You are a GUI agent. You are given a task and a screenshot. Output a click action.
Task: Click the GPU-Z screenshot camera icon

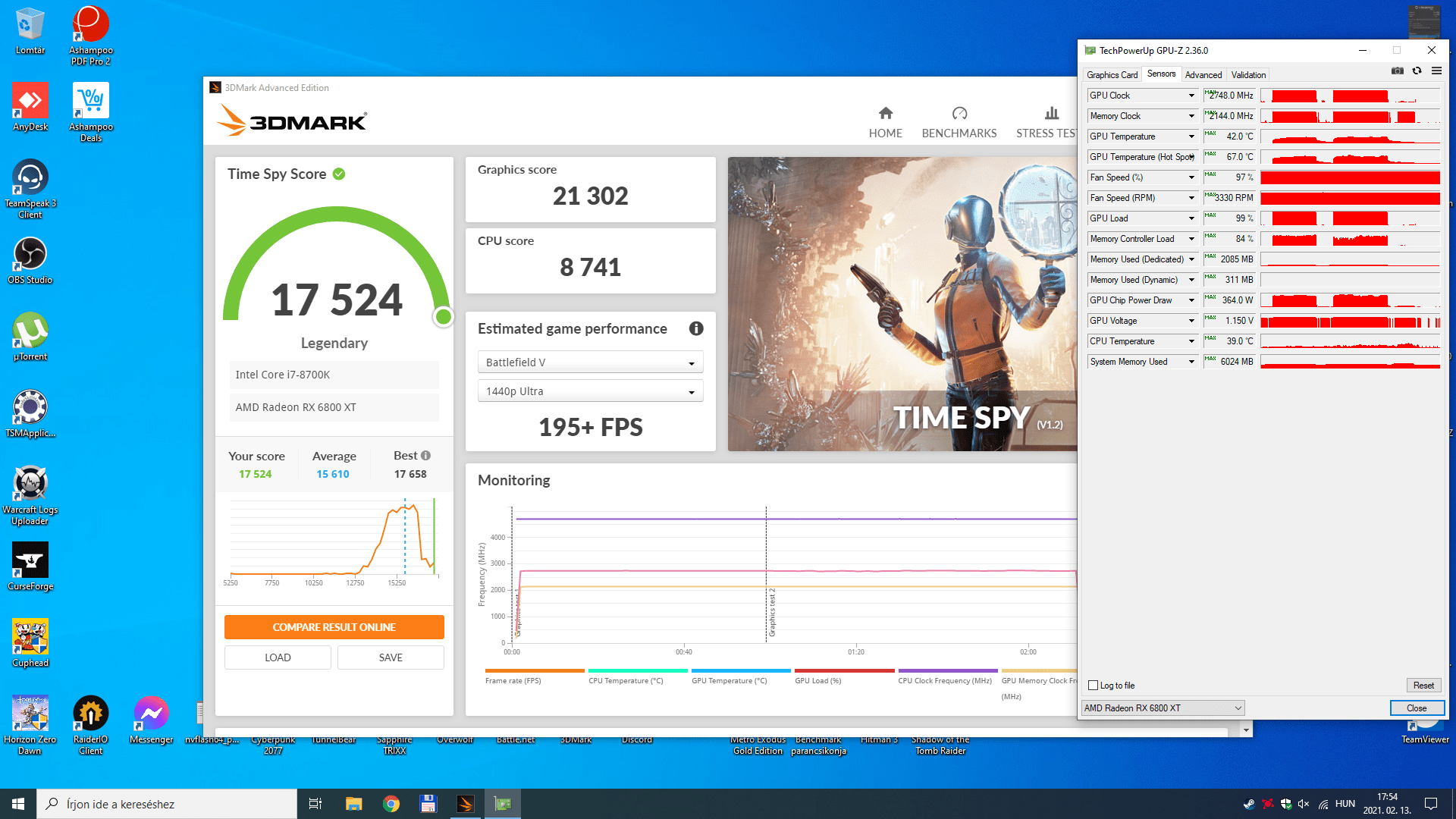pos(1397,71)
